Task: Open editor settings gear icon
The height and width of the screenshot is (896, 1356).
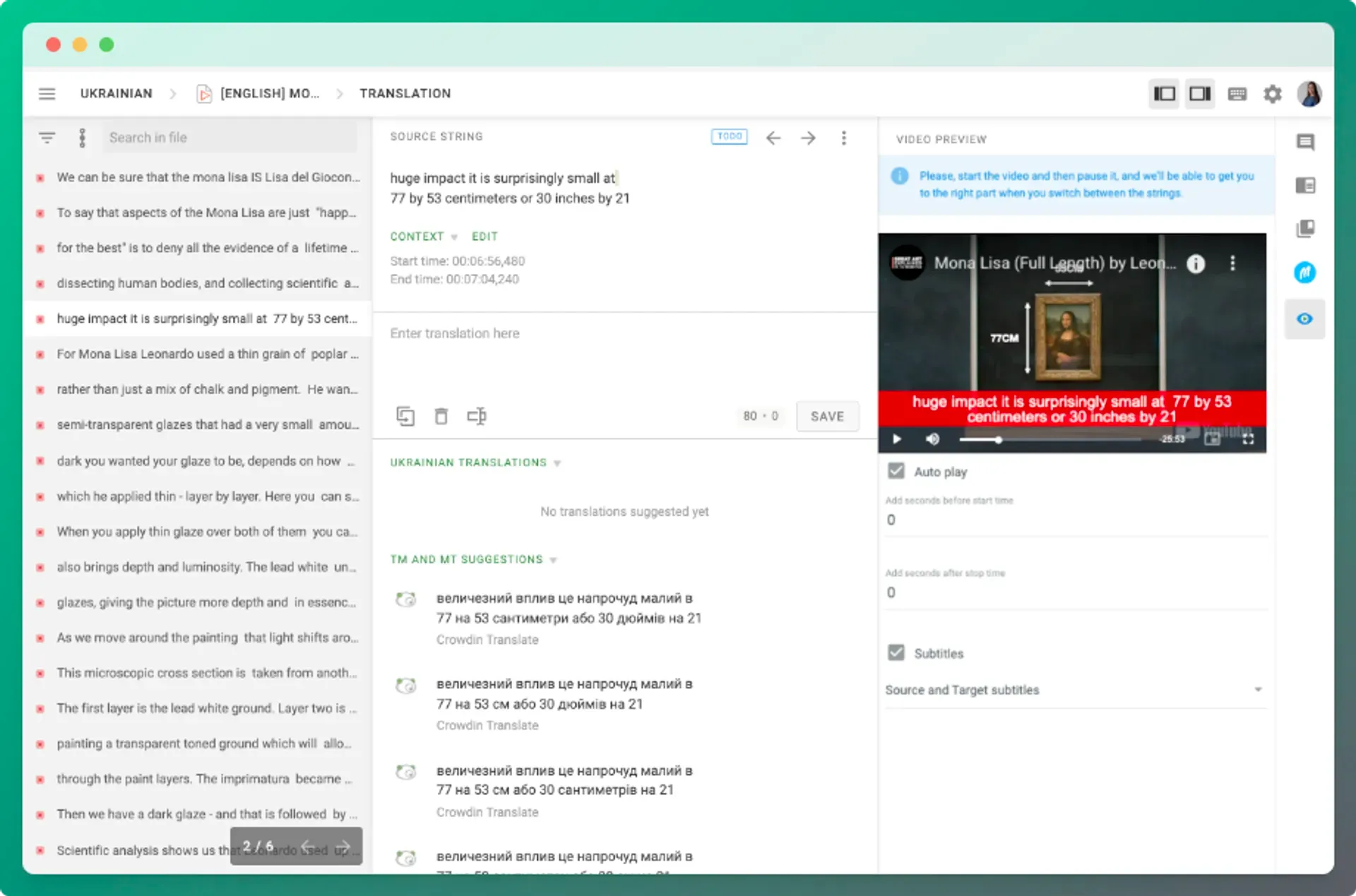Action: click(x=1272, y=93)
